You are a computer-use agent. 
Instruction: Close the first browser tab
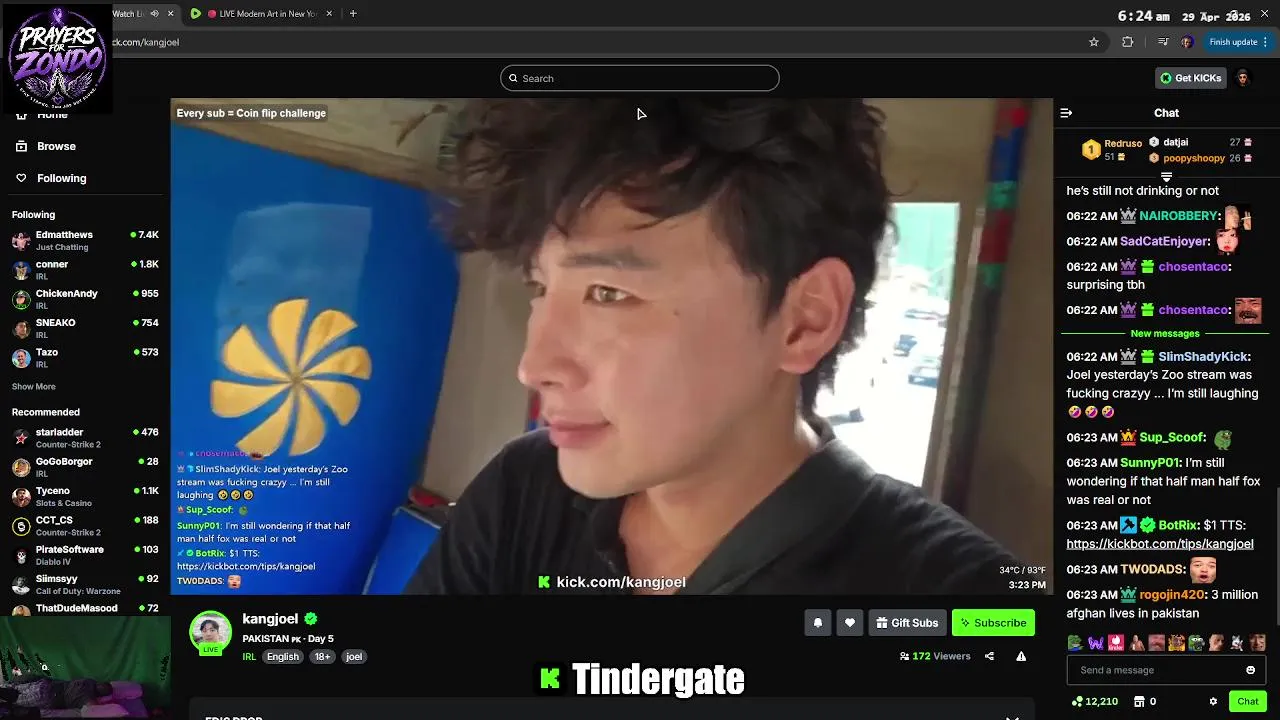(170, 13)
